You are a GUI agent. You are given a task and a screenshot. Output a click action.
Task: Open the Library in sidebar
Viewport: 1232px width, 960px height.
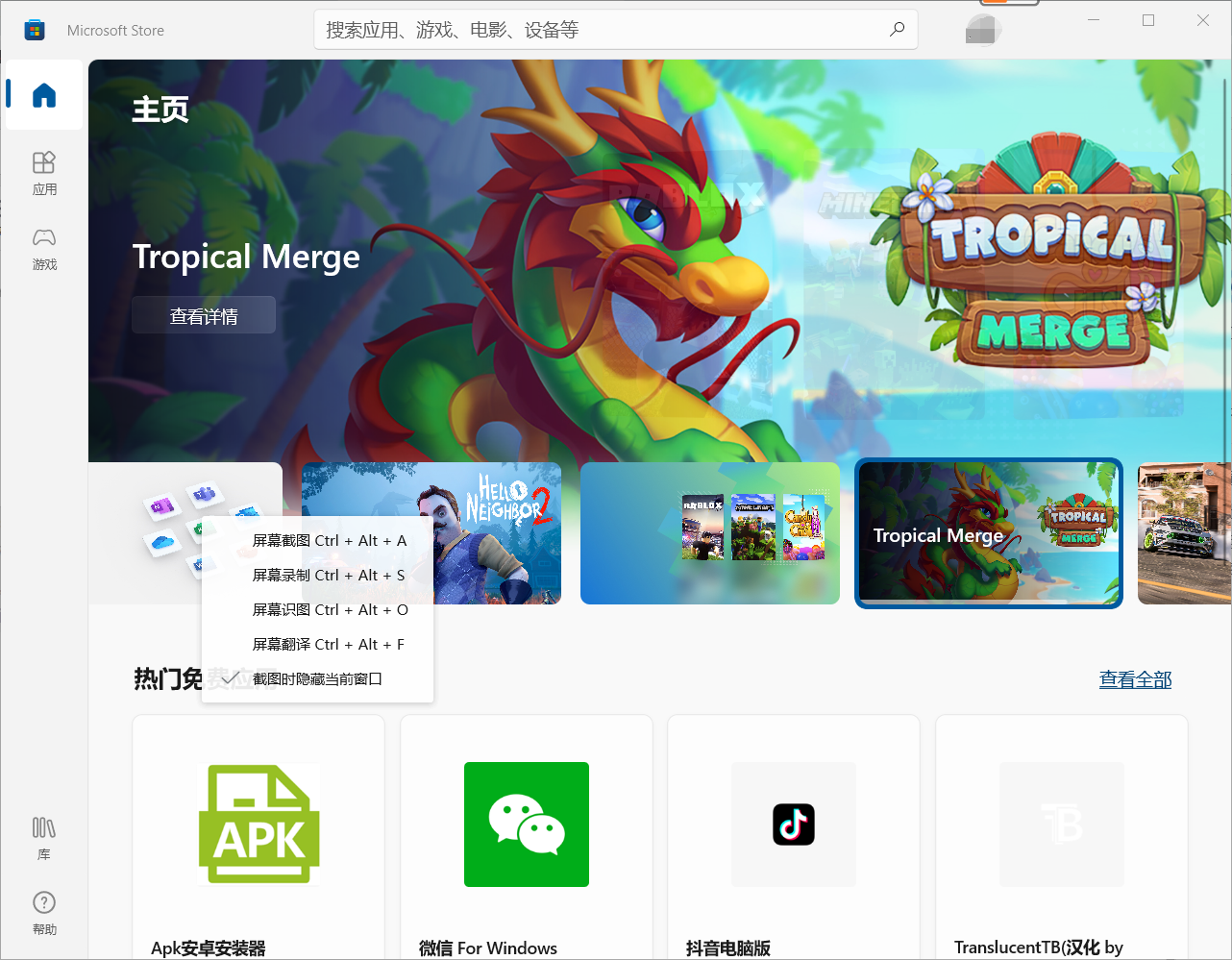click(x=44, y=838)
